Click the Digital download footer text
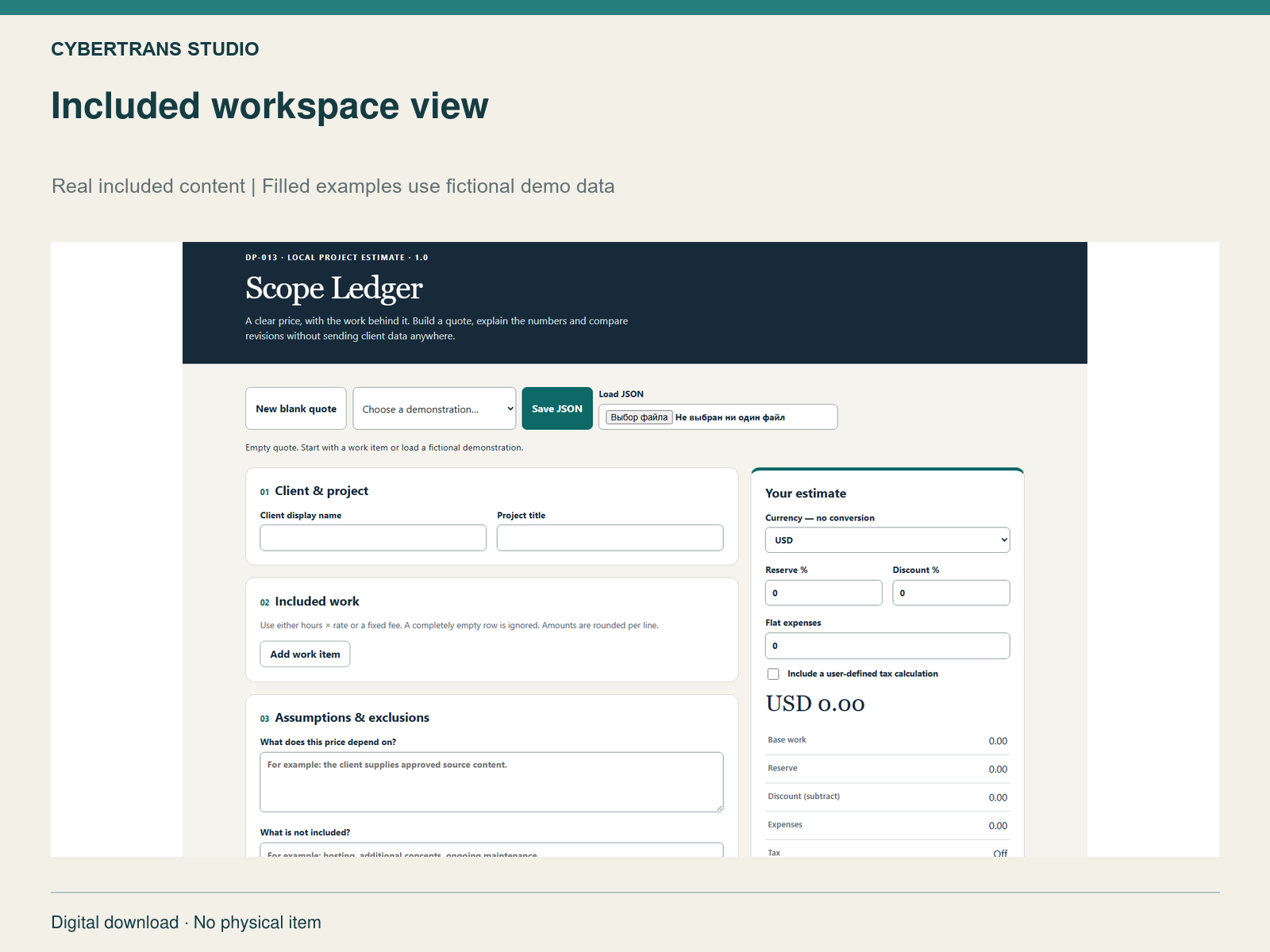The width and height of the screenshot is (1270, 952). pos(186,923)
